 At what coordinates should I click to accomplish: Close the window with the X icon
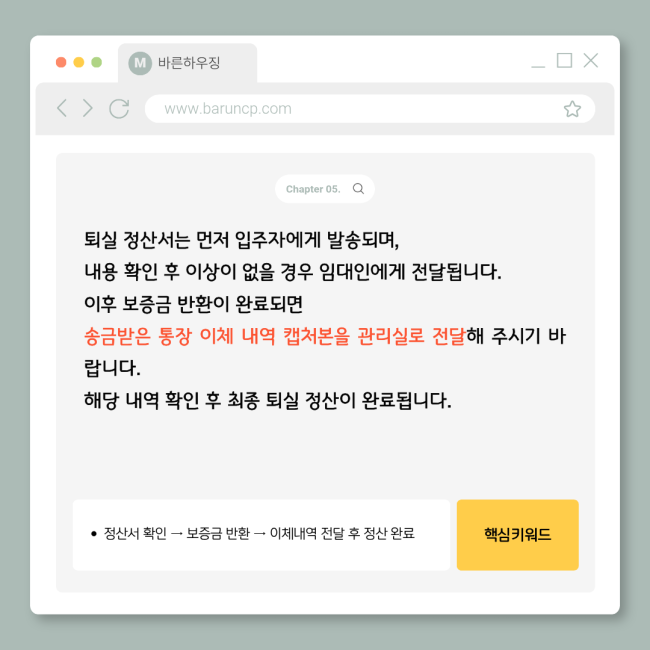[x=590, y=61]
